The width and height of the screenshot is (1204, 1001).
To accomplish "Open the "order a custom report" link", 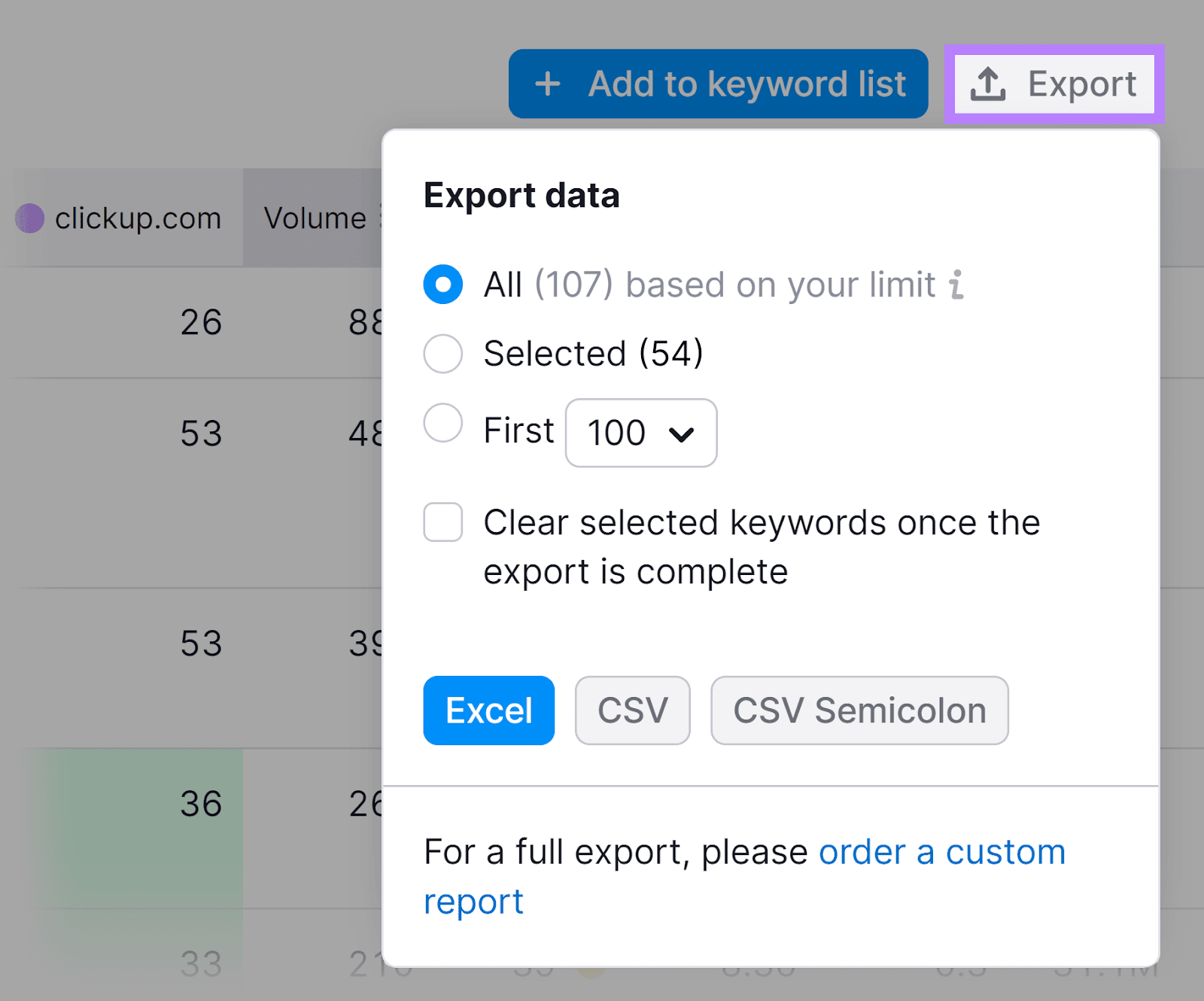I will click(942, 851).
